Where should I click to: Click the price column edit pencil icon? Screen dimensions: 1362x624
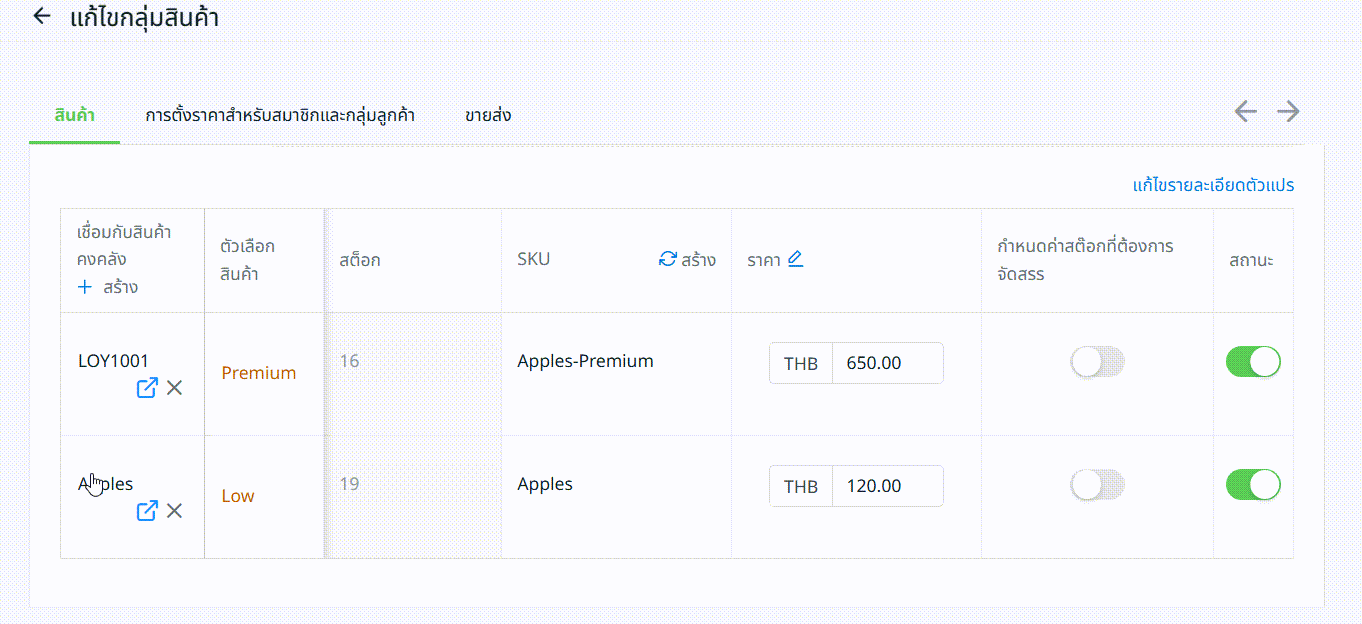795,259
